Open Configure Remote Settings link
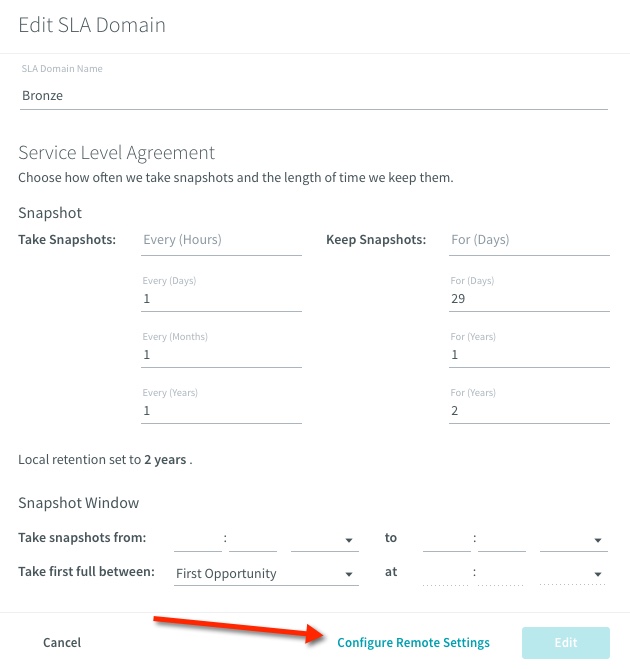This screenshot has height=669, width=630. tap(413, 643)
